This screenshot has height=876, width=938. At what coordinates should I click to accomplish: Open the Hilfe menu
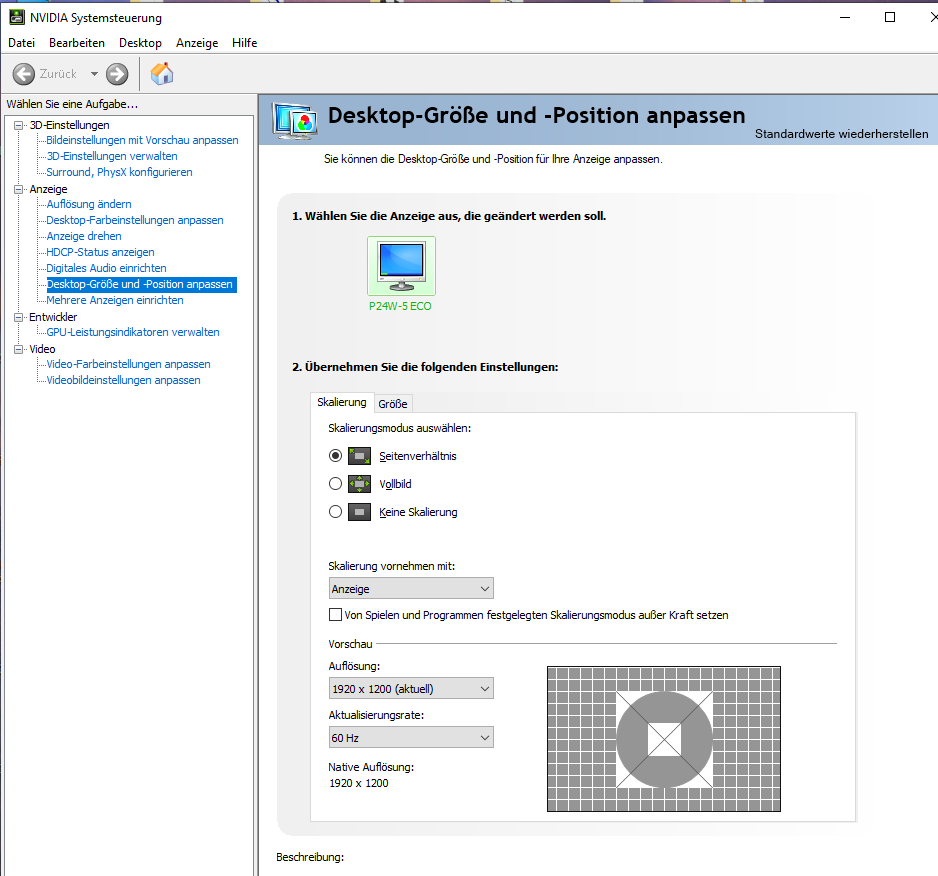pyautogui.click(x=245, y=43)
